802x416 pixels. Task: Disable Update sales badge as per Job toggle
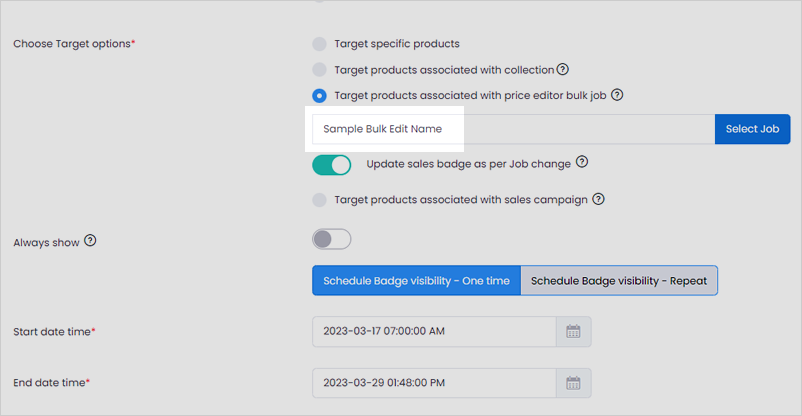pyautogui.click(x=332, y=165)
